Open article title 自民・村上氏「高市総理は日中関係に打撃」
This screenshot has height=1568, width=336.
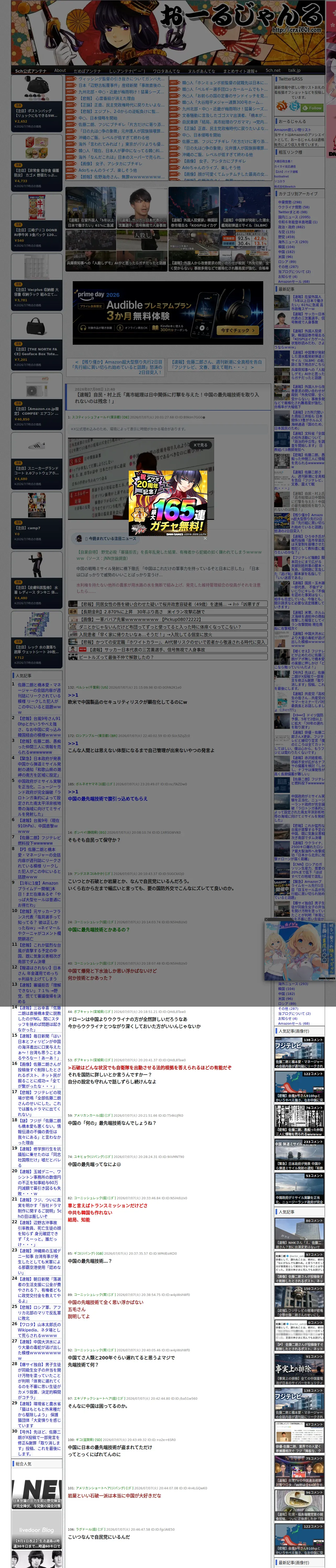click(x=167, y=397)
